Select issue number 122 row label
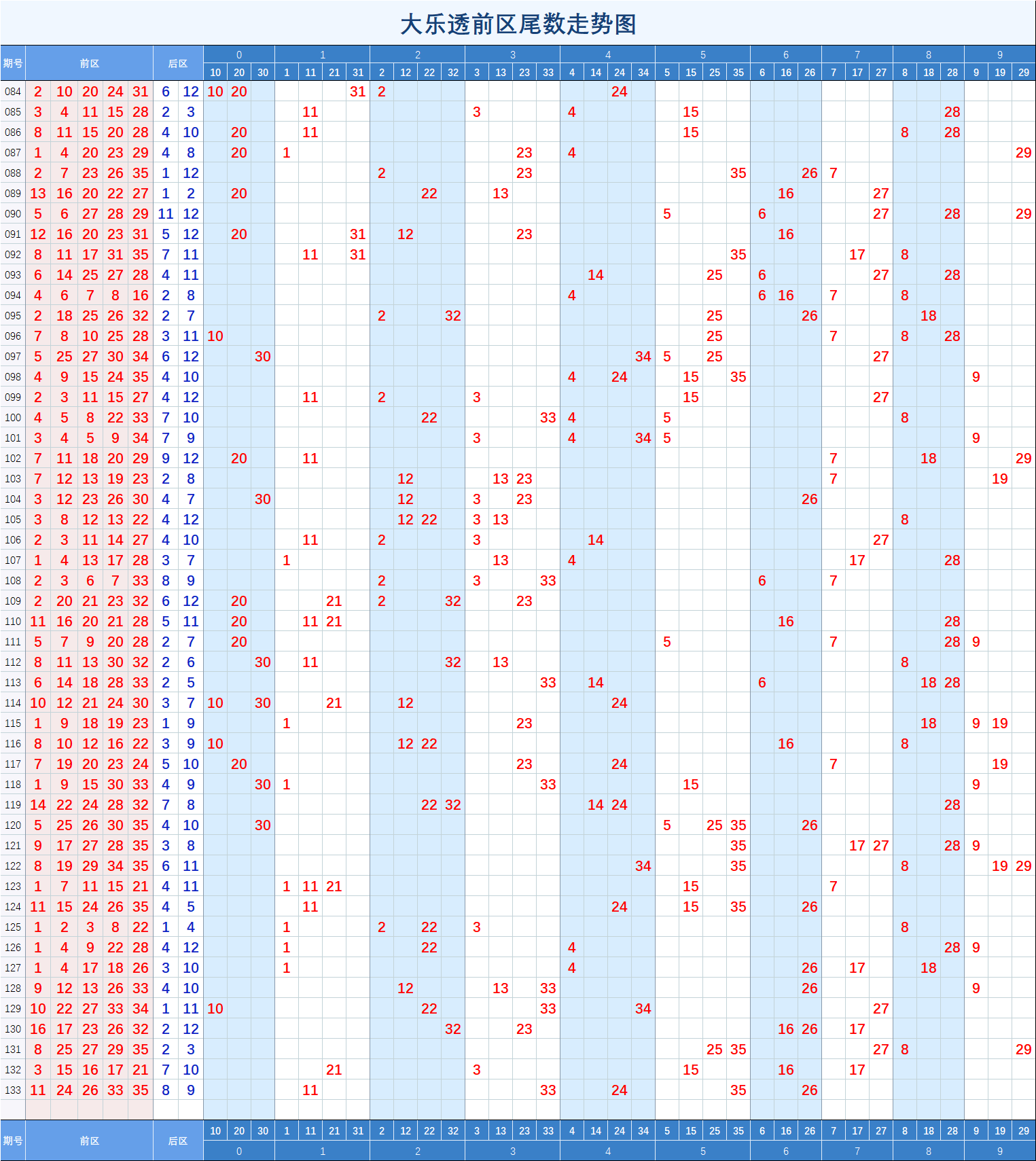Viewport: 1036px width, 1161px height. (13, 866)
